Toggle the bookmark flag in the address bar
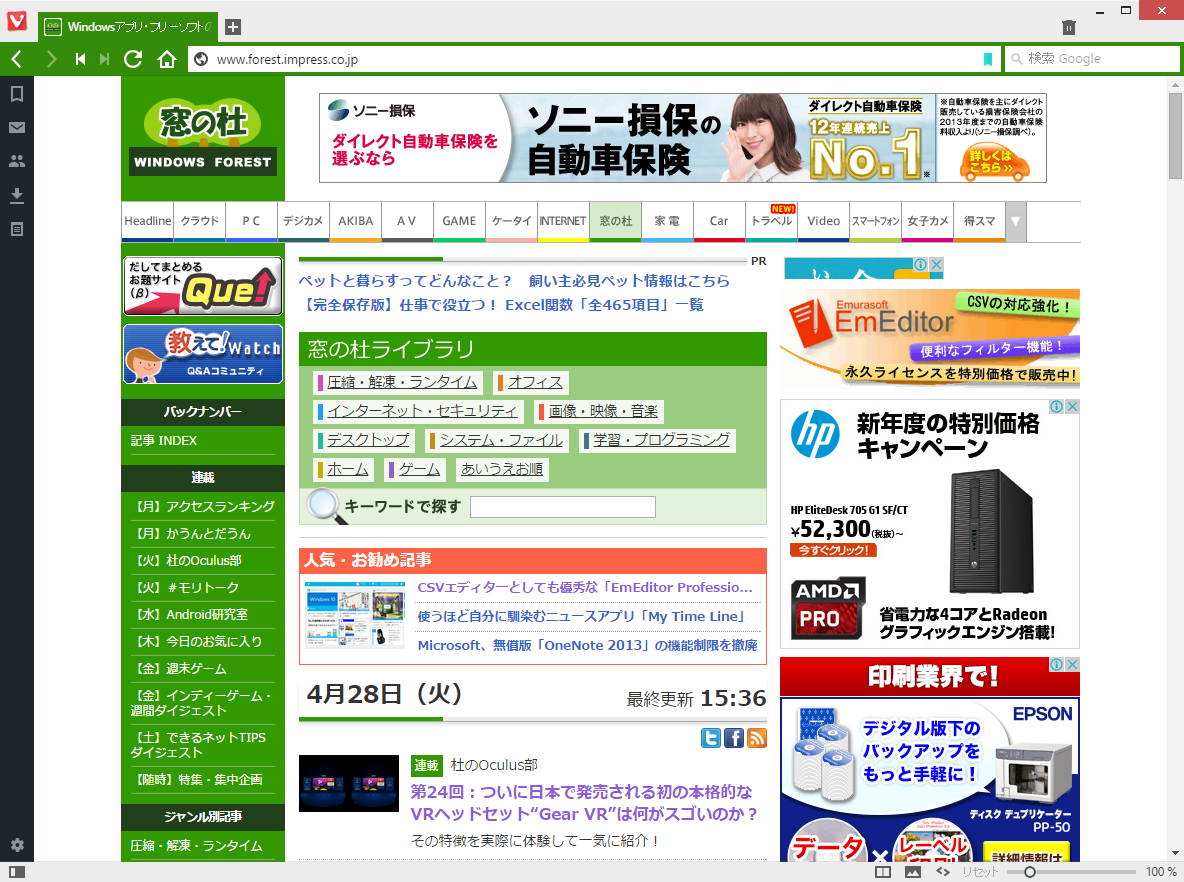 click(989, 60)
